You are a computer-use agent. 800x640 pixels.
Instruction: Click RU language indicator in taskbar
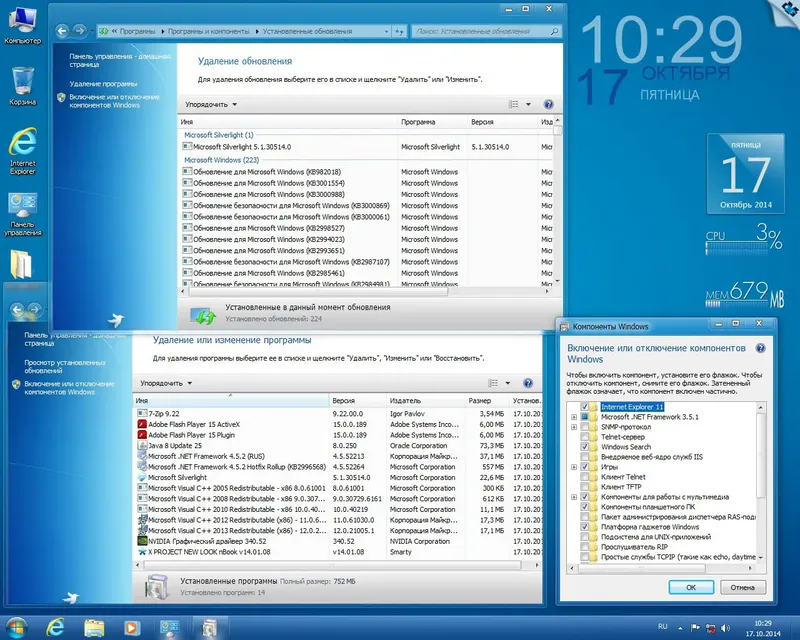pyautogui.click(x=662, y=626)
